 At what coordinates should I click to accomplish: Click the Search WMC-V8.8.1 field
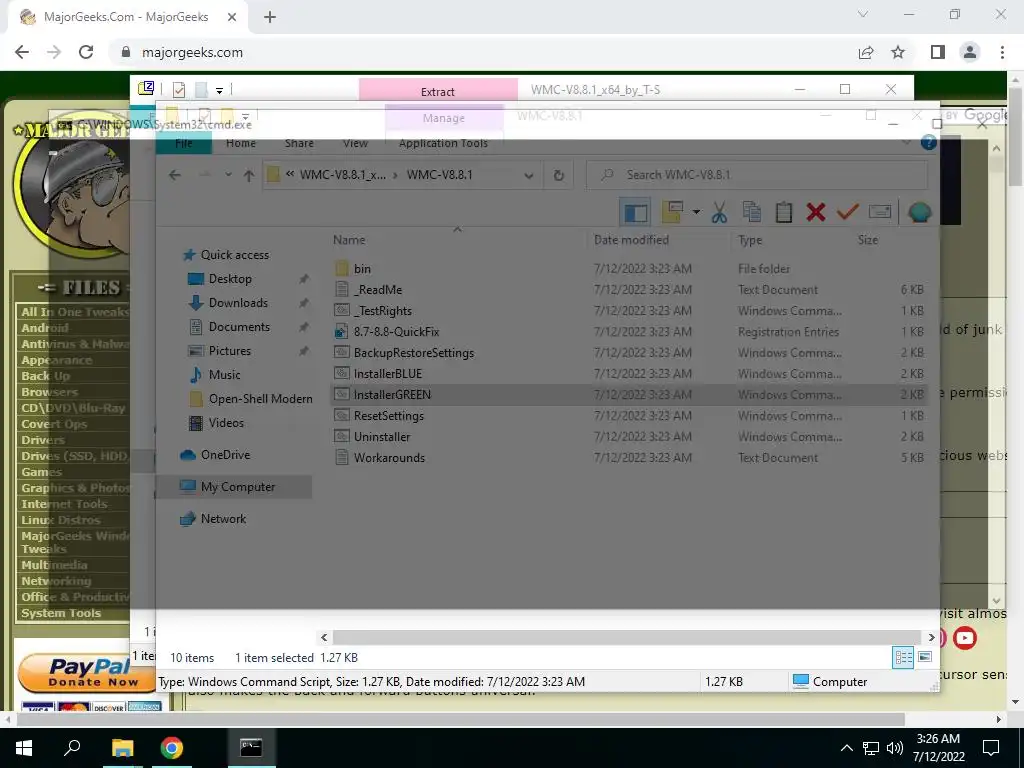pyautogui.click(x=758, y=175)
